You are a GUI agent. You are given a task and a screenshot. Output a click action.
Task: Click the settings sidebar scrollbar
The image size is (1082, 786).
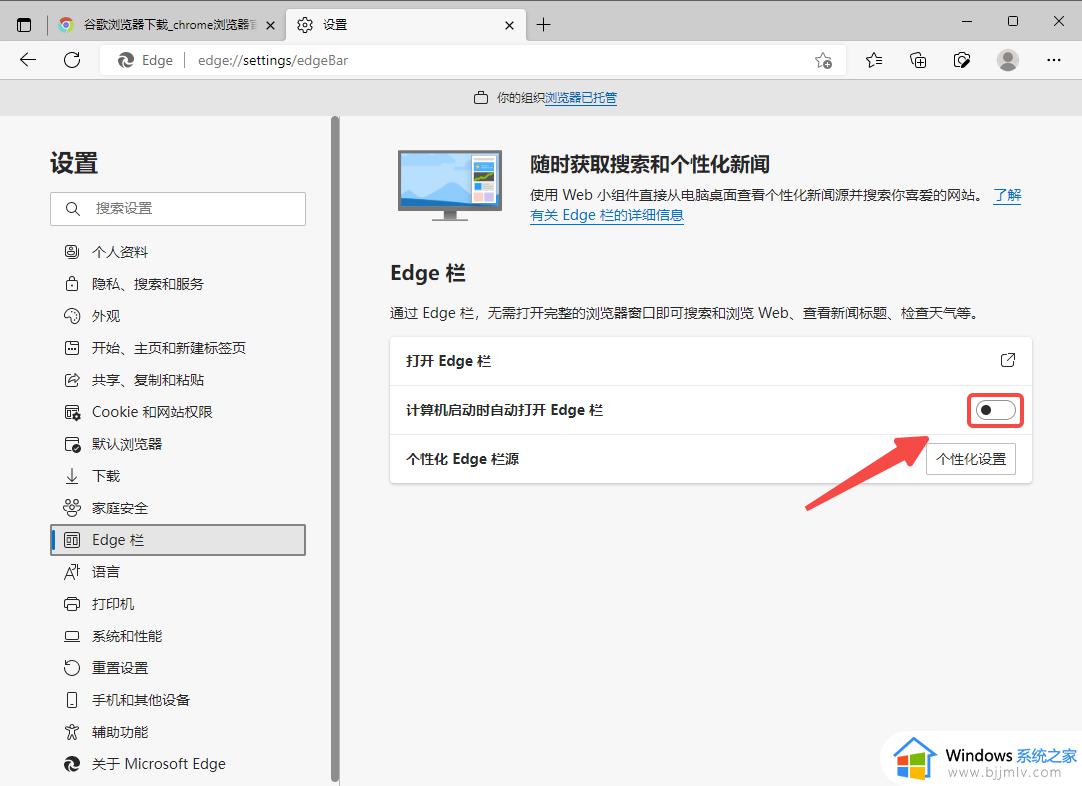[335, 449]
